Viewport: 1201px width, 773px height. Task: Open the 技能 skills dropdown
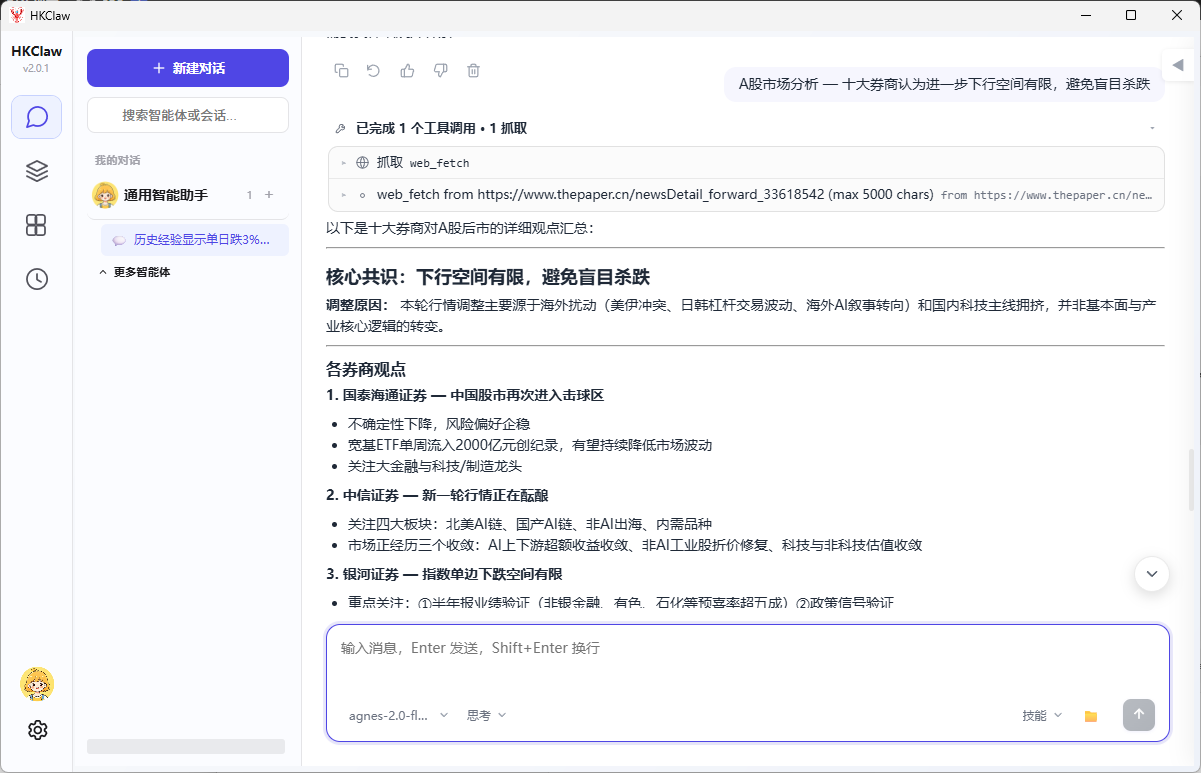(1042, 716)
